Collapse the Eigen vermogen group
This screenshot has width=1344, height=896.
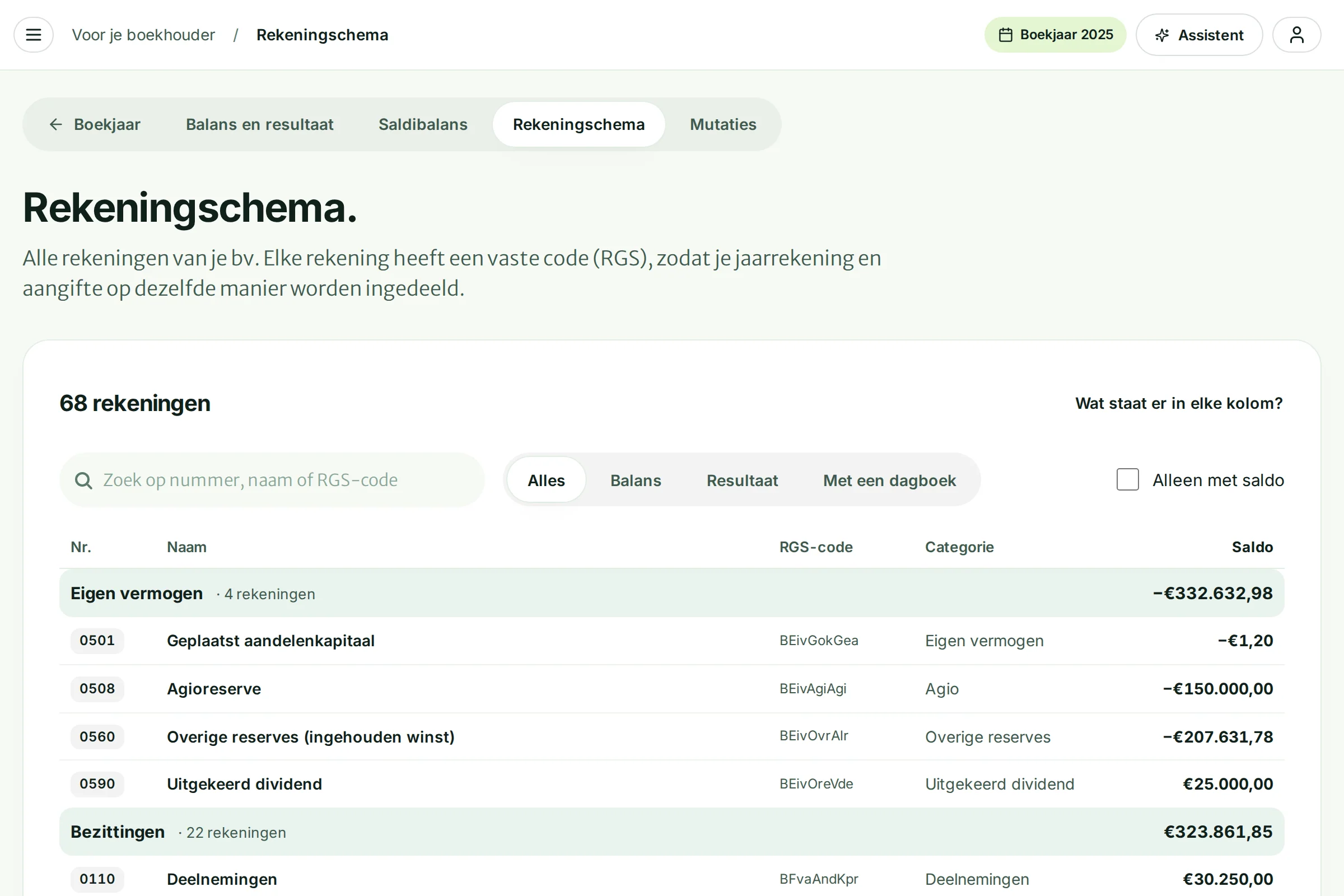tap(671, 593)
